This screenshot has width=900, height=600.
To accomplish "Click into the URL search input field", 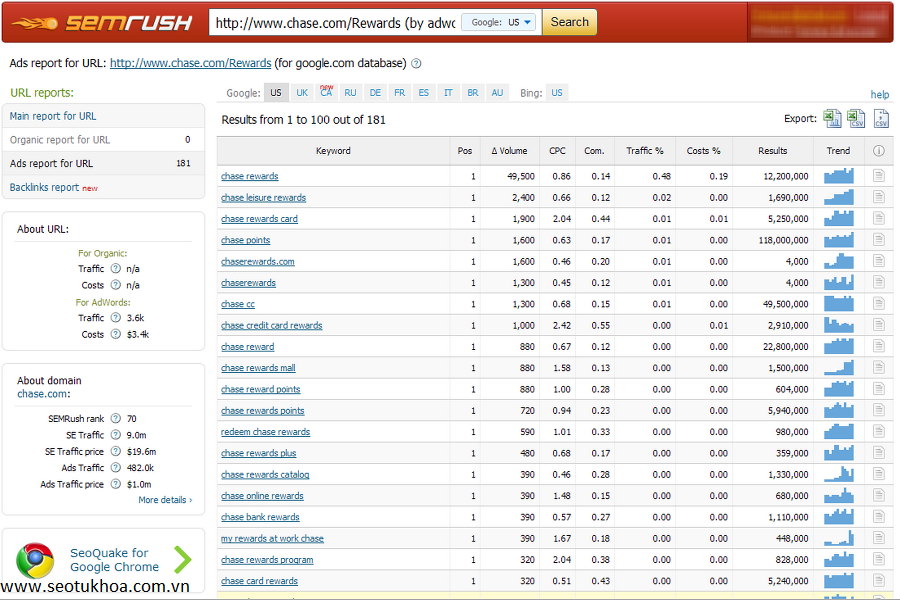I will point(334,22).
